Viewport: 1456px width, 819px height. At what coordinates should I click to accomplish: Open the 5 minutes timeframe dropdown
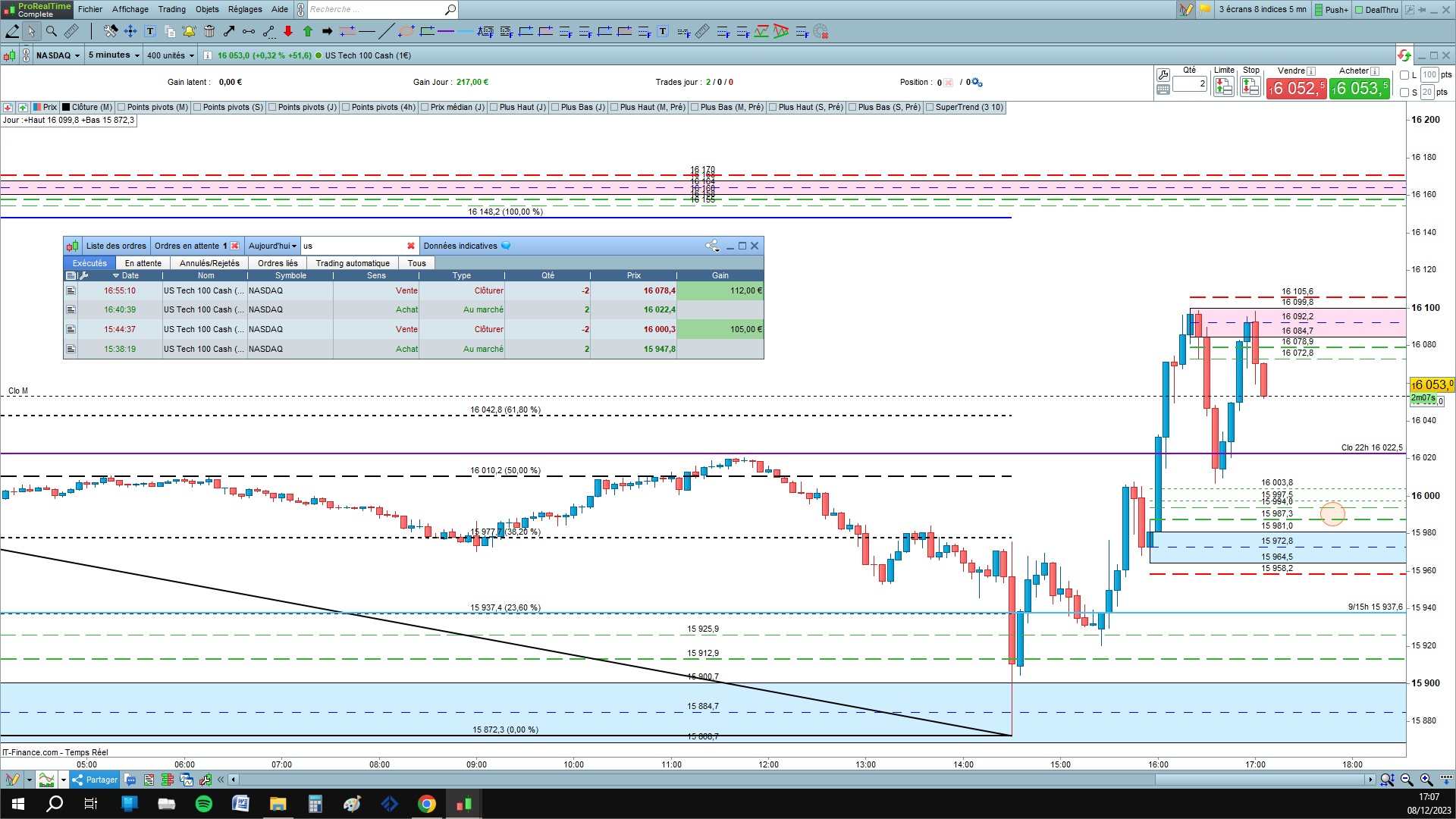coord(114,55)
